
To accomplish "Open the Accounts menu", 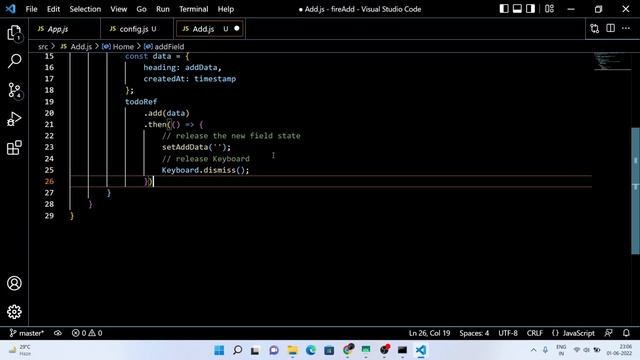I will click(14, 283).
